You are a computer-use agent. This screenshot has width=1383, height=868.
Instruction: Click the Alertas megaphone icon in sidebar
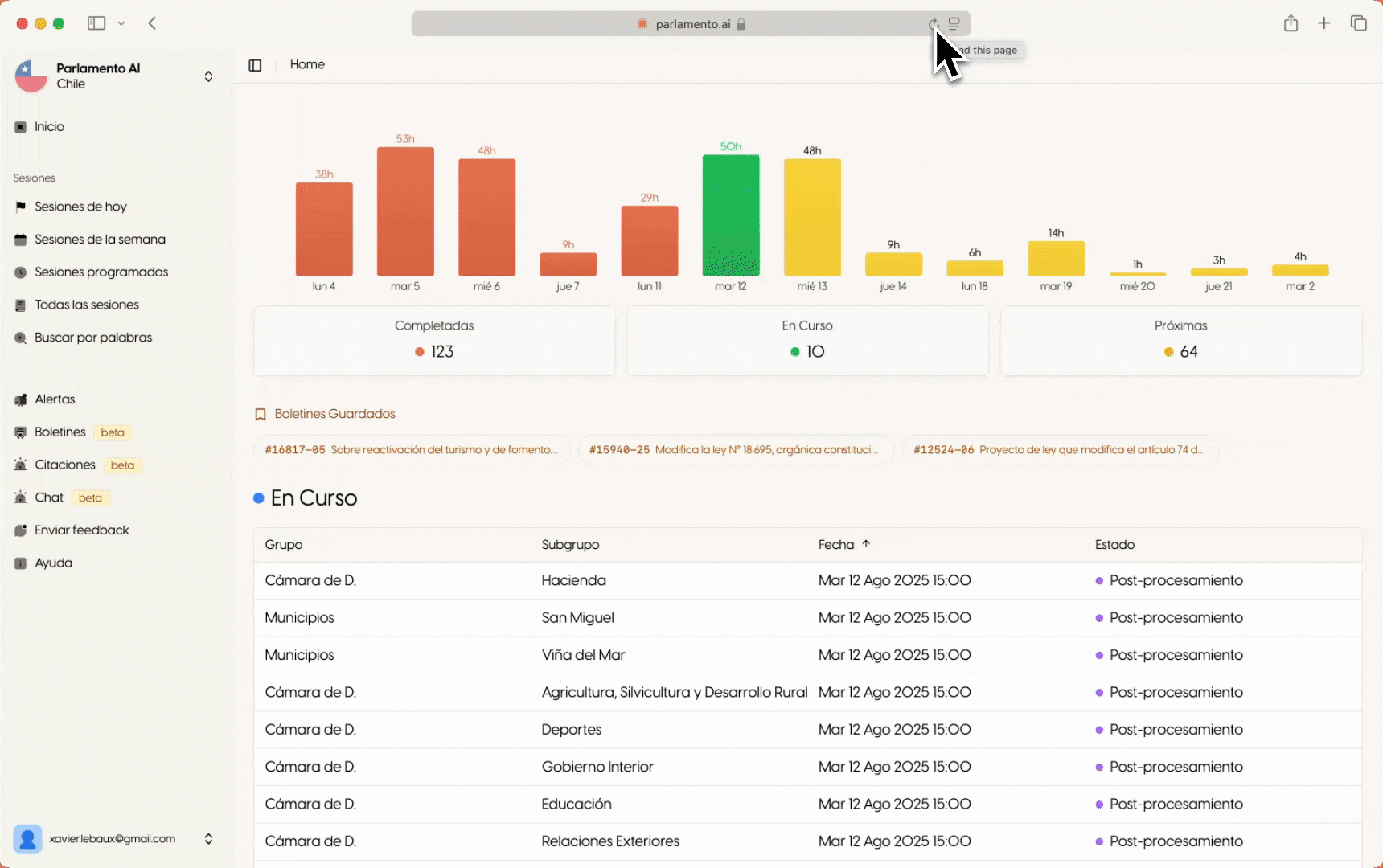21,399
